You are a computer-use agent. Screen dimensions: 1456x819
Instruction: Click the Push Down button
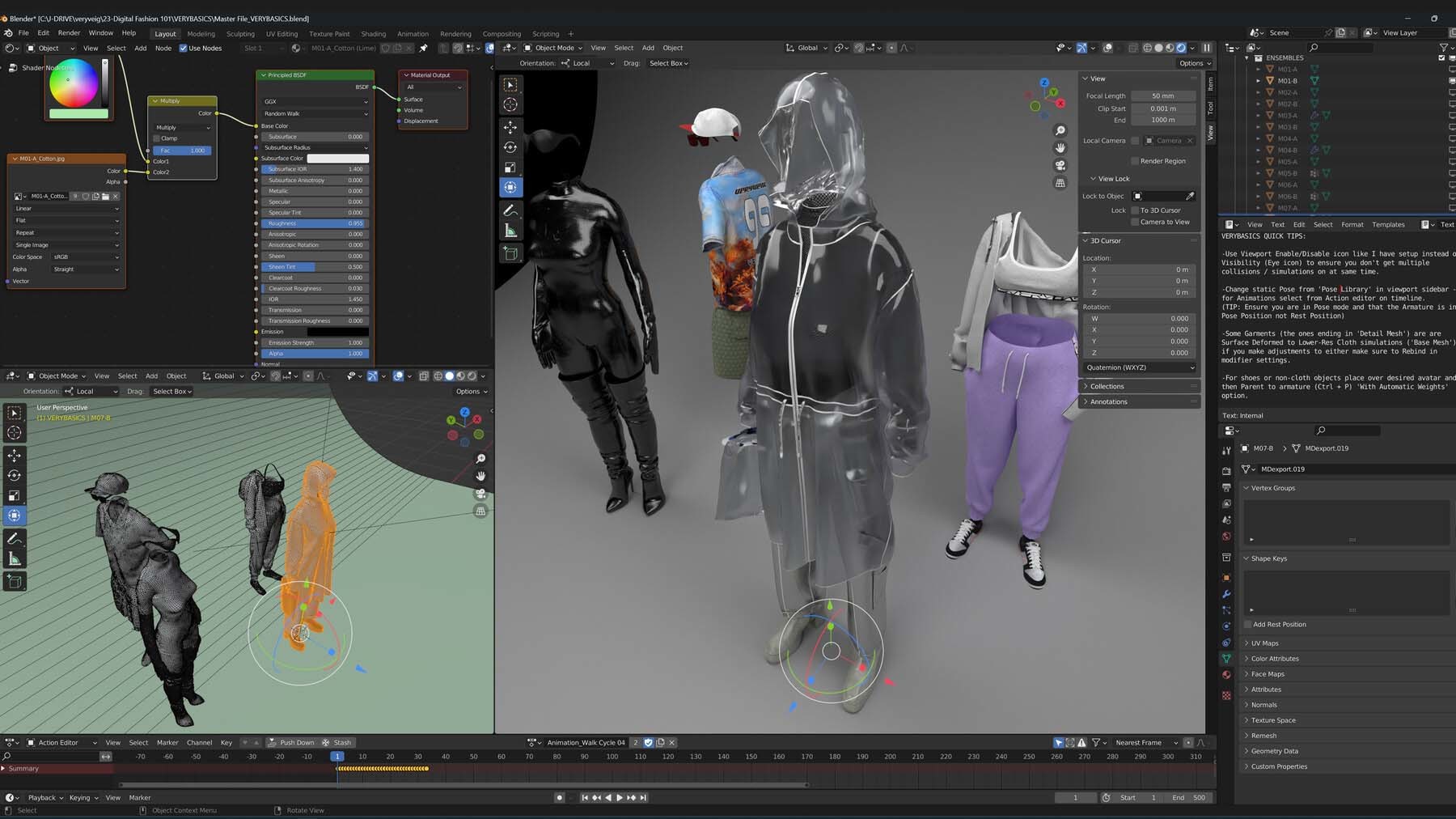tap(291, 743)
